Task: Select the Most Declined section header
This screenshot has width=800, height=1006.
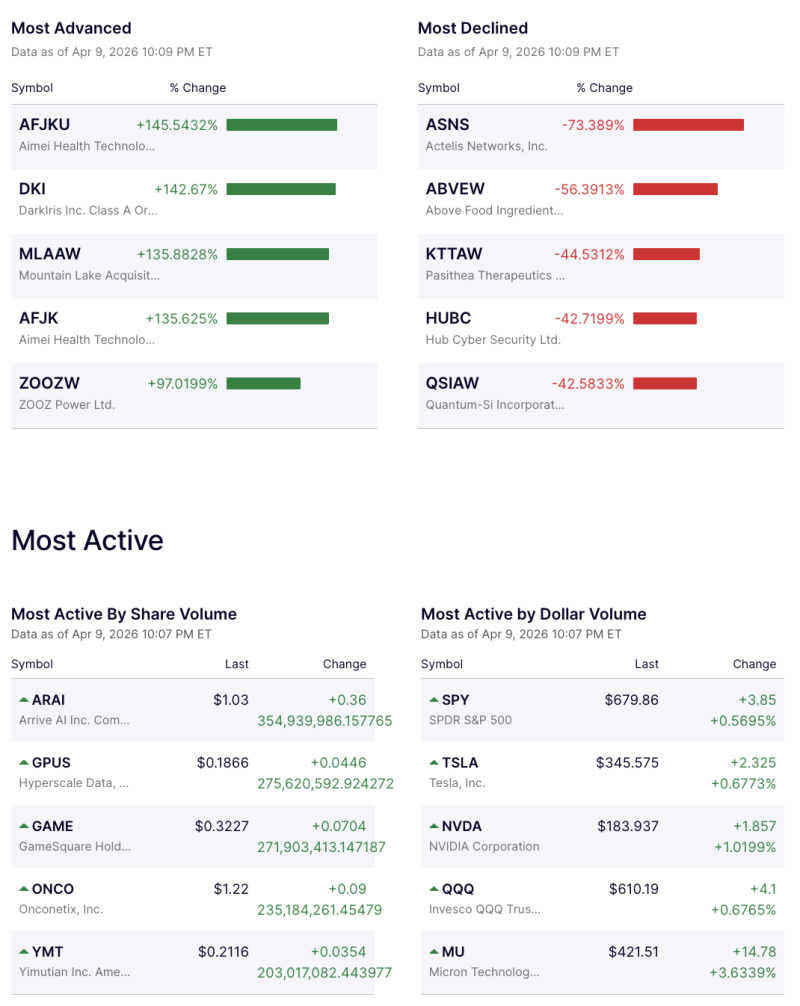Action: tap(473, 28)
